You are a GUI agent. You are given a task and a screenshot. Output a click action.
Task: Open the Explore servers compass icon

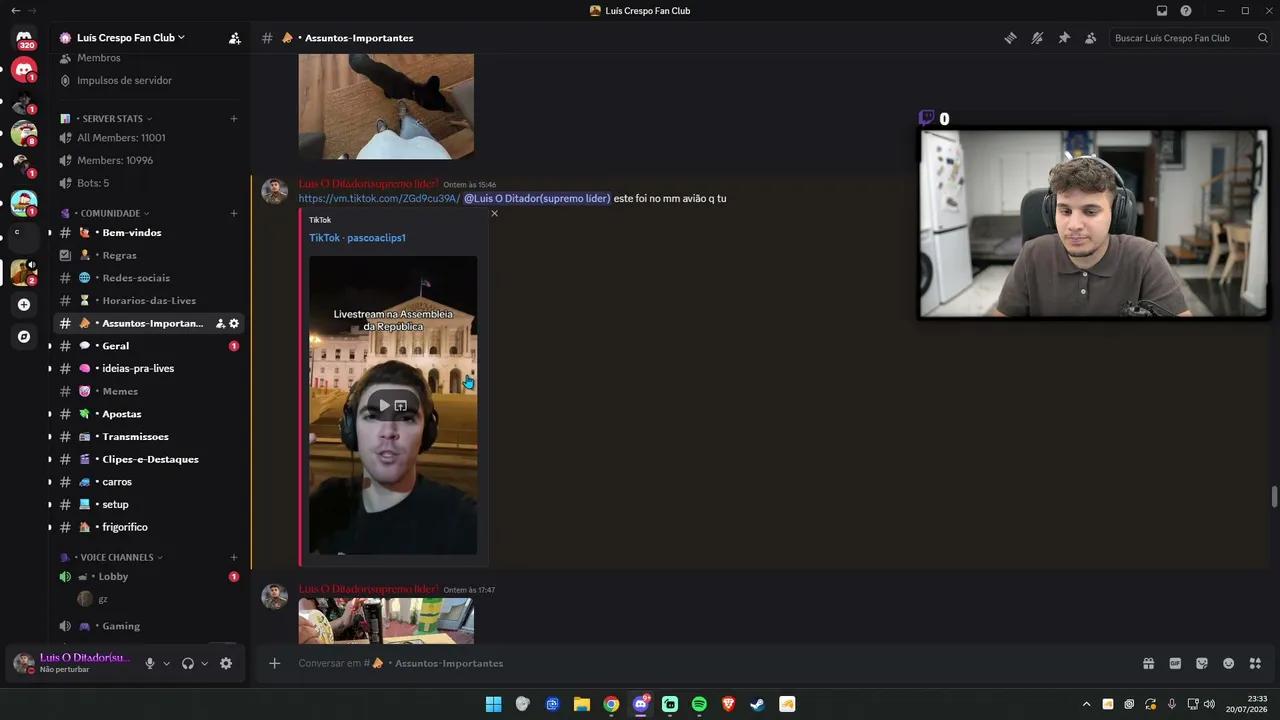pyautogui.click(x=24, y=337)
